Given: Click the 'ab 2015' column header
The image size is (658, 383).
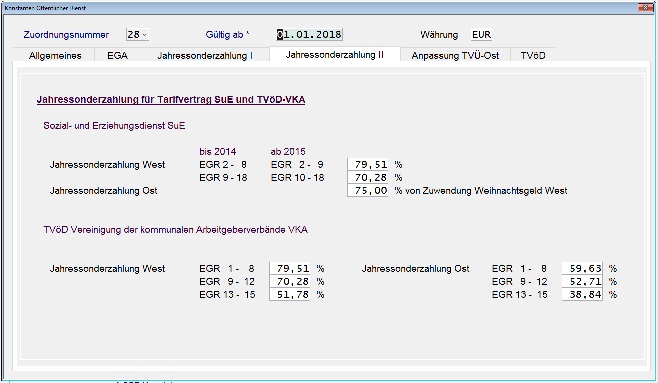Looking at the screenshot, I should (x=288, y=151).
